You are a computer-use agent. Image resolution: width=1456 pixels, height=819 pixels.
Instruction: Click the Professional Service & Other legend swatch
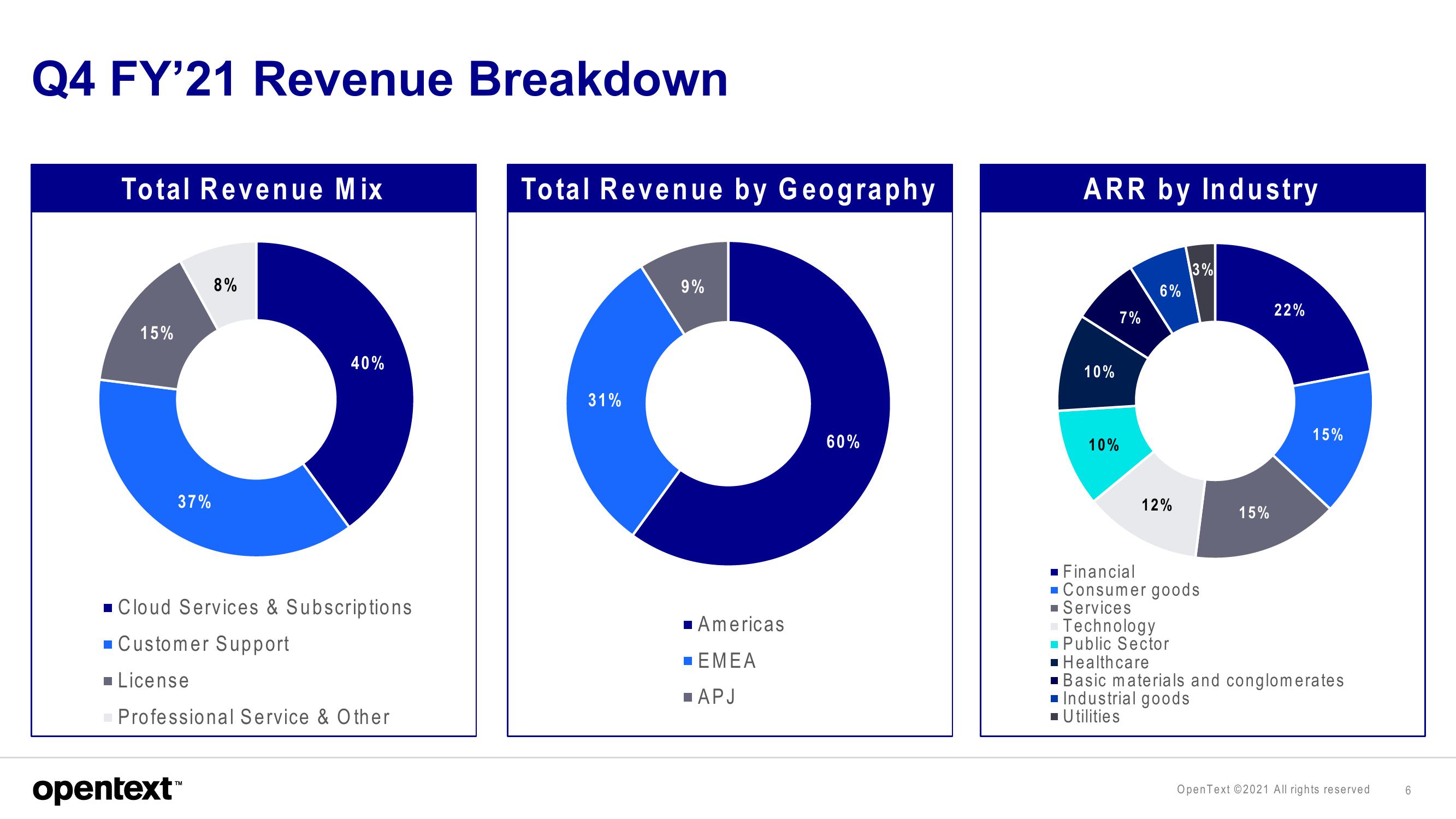[109, 718]
